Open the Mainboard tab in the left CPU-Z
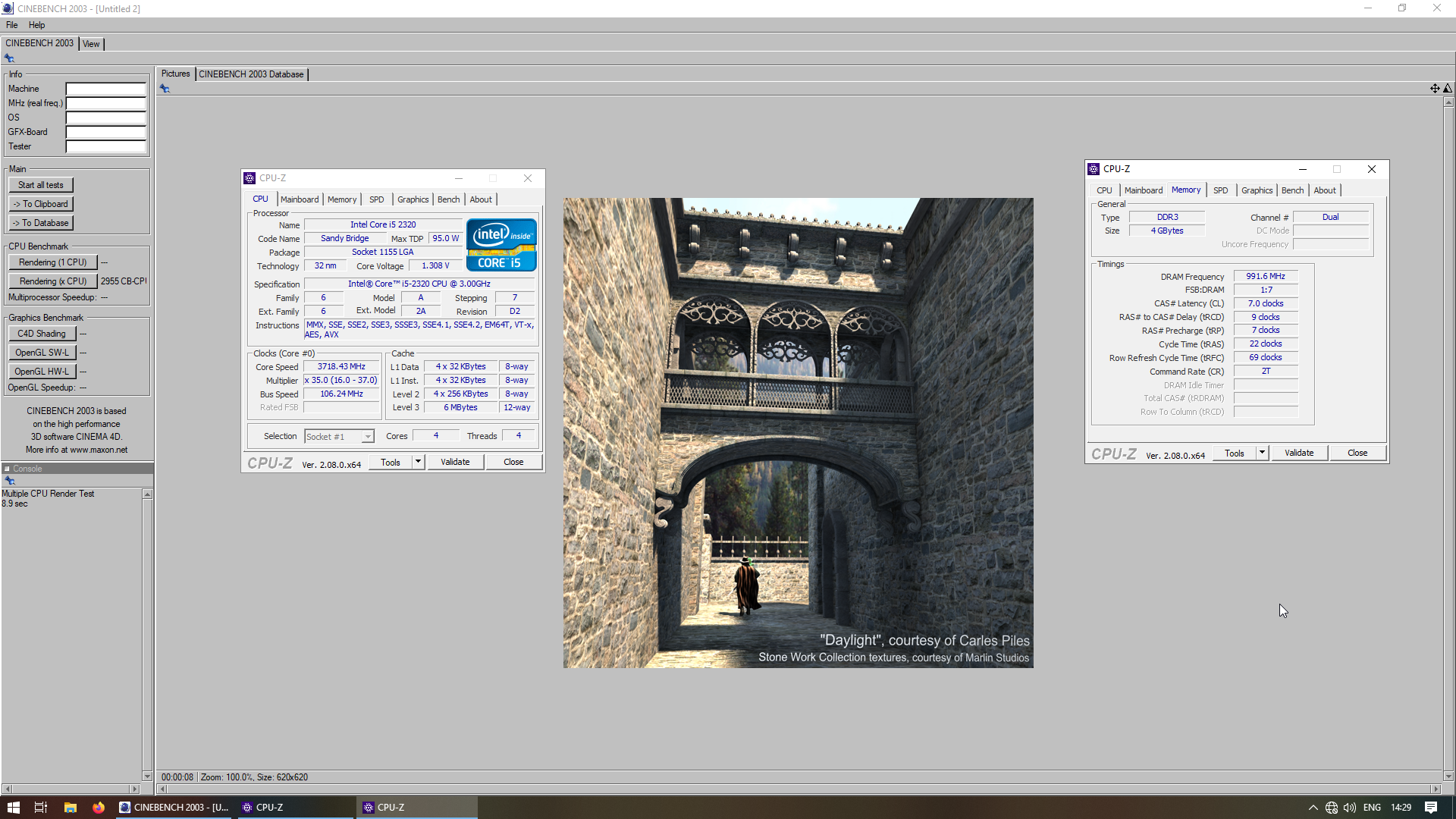Viewport: 1456px width, 819px height. click(x=300, y=199)
